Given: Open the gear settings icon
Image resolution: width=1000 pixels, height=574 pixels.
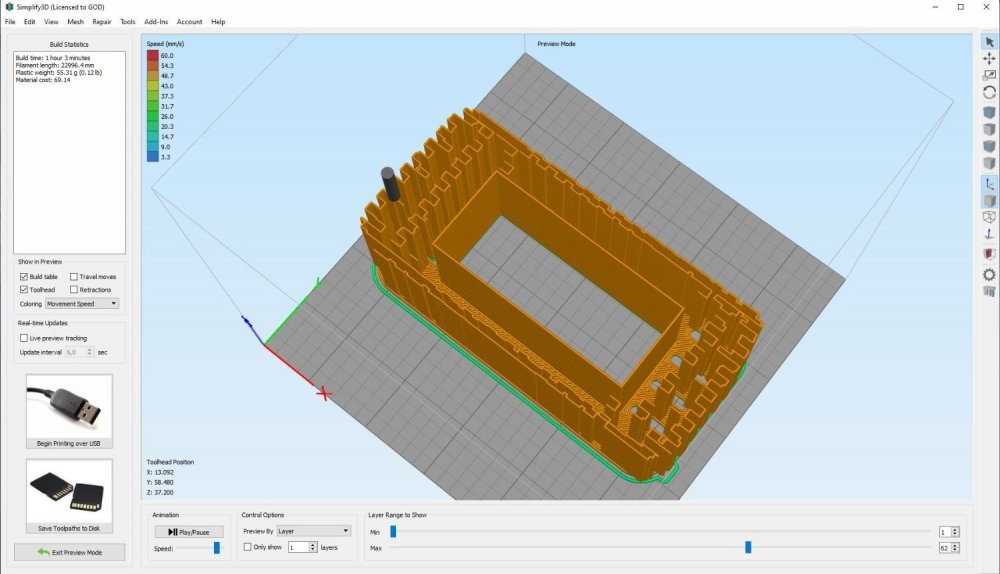Looking at the screenshot, I should coord(989,273).
